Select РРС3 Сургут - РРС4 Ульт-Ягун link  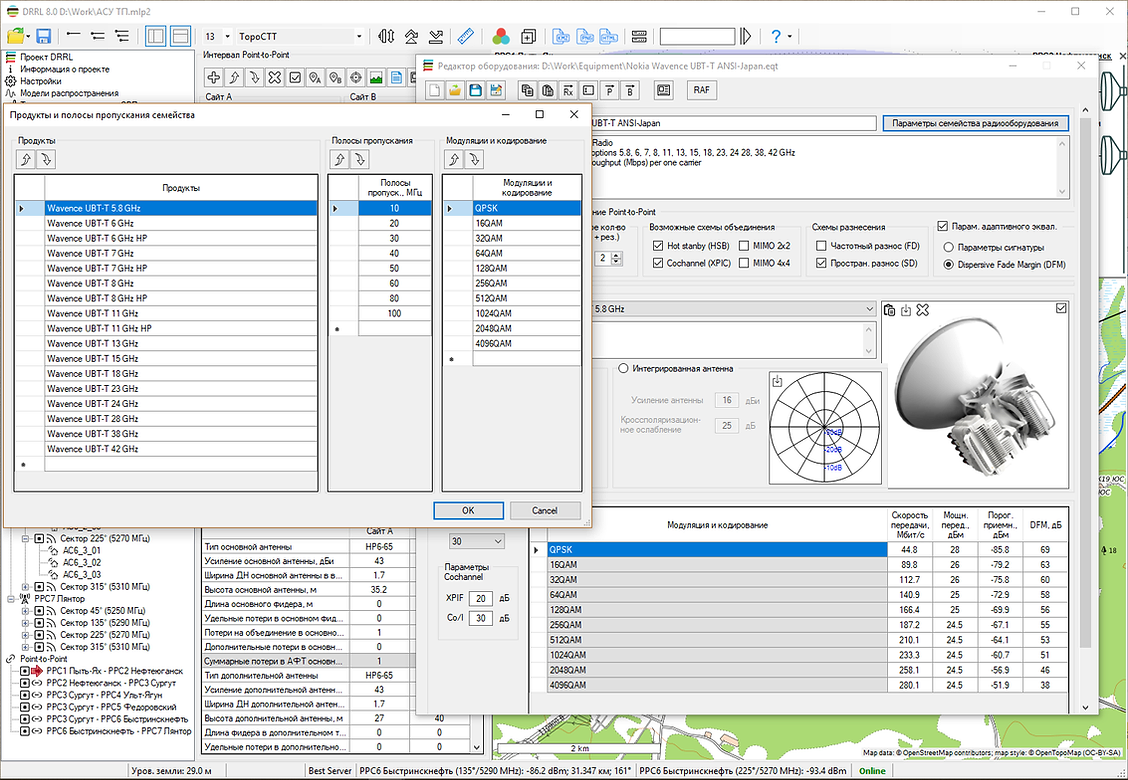[104, 695]
